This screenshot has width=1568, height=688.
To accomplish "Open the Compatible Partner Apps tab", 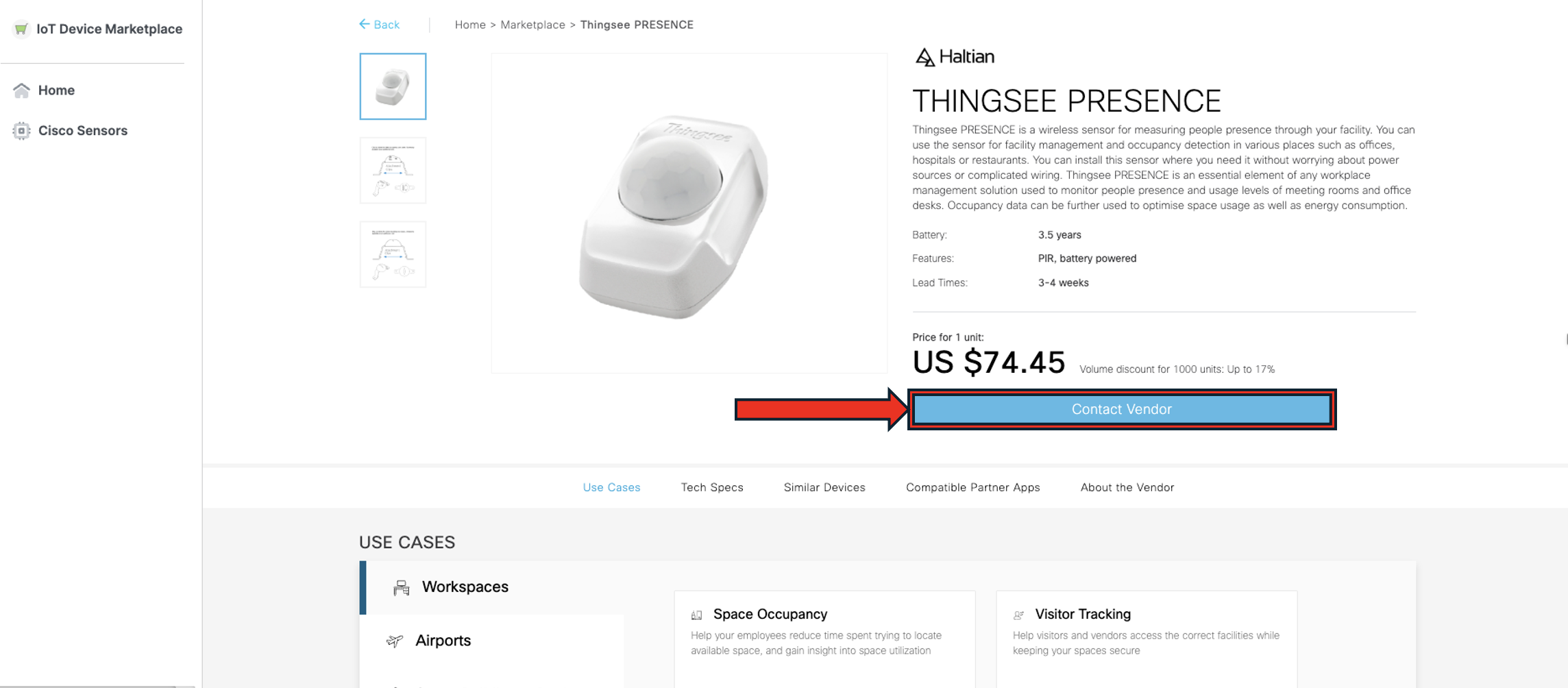I will point(972,487).
